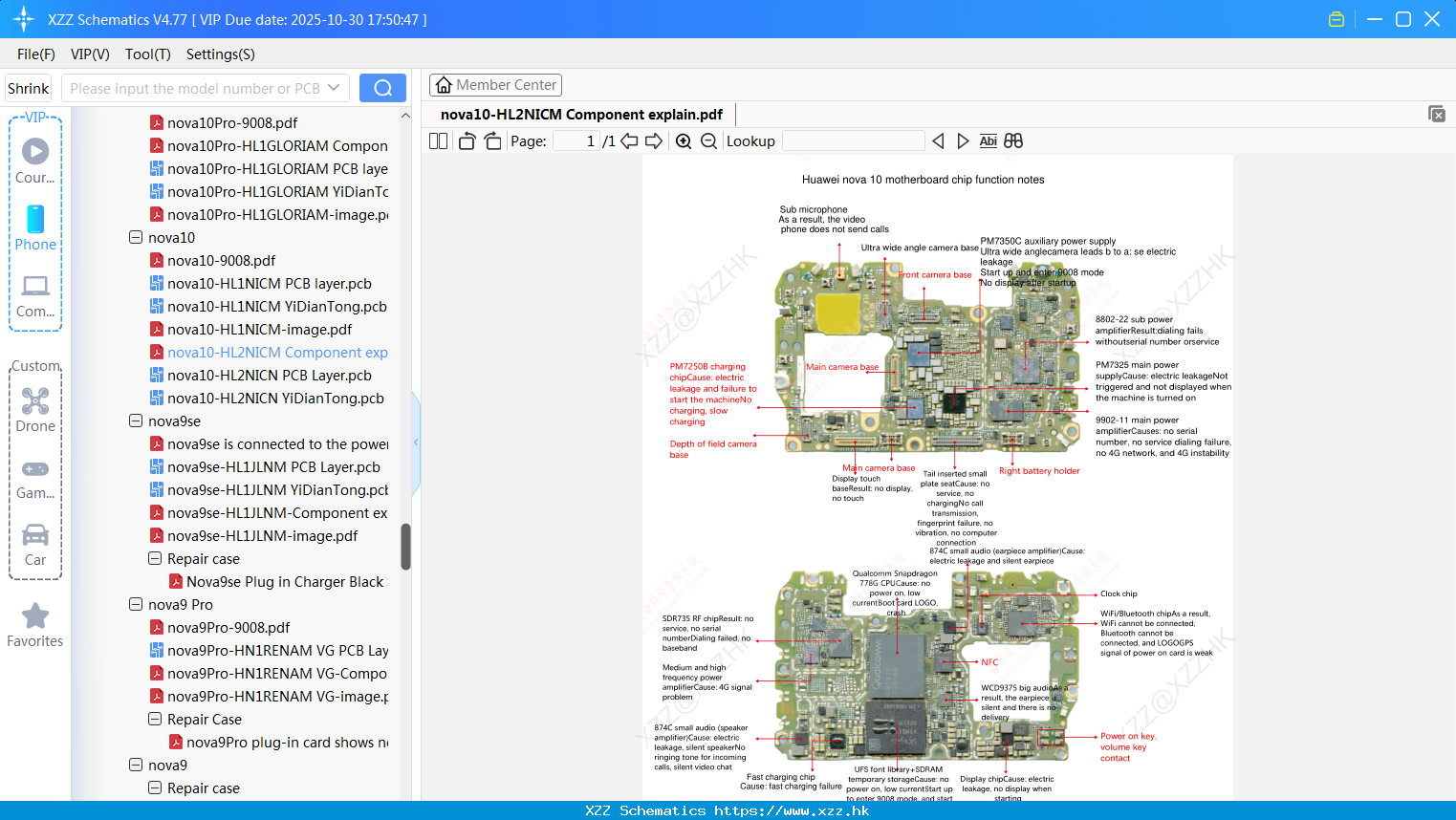This screenshot has height=820, width=1456.
Task: Open Nova9se Plug in Charger Black case
Action: coord(285,581)
